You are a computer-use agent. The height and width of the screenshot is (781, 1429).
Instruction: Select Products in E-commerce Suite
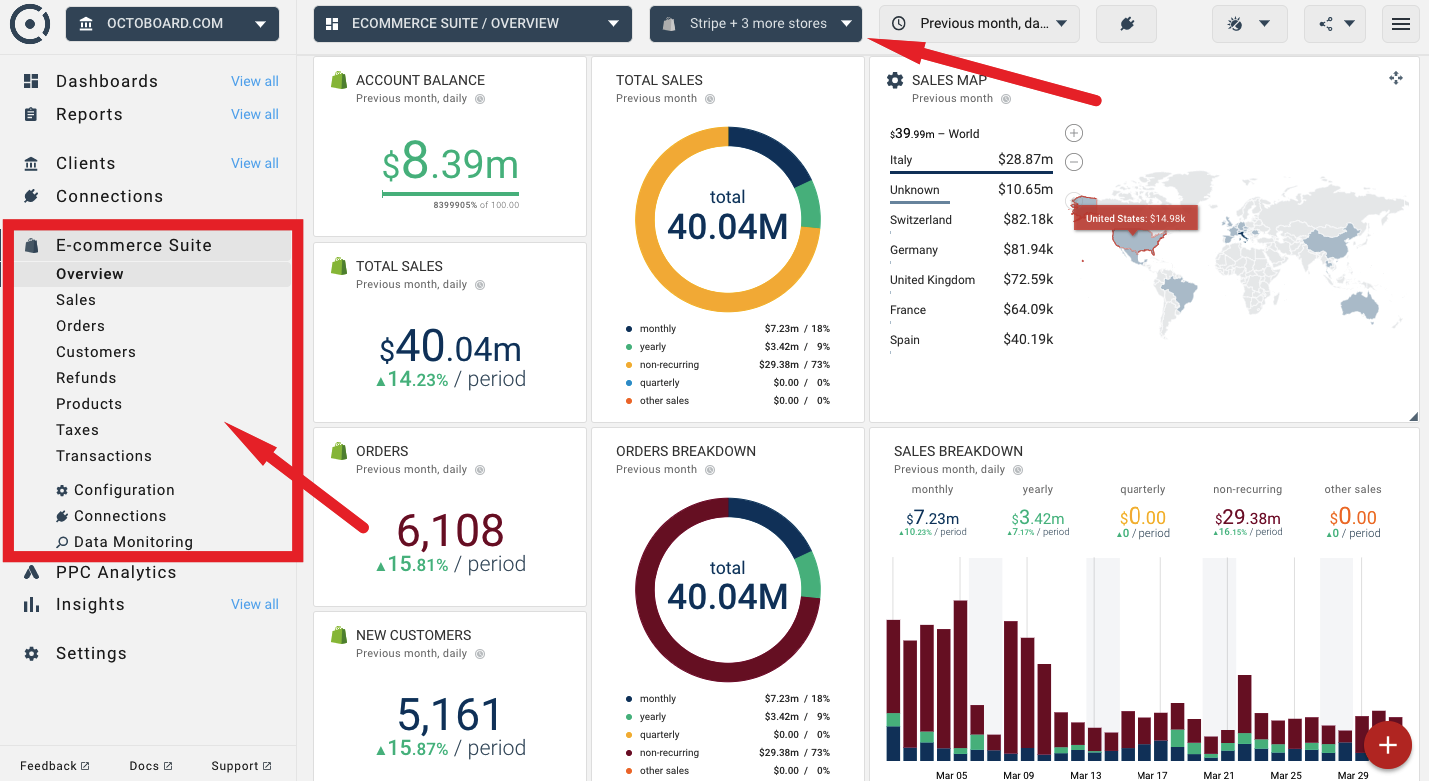pos(89,404)
